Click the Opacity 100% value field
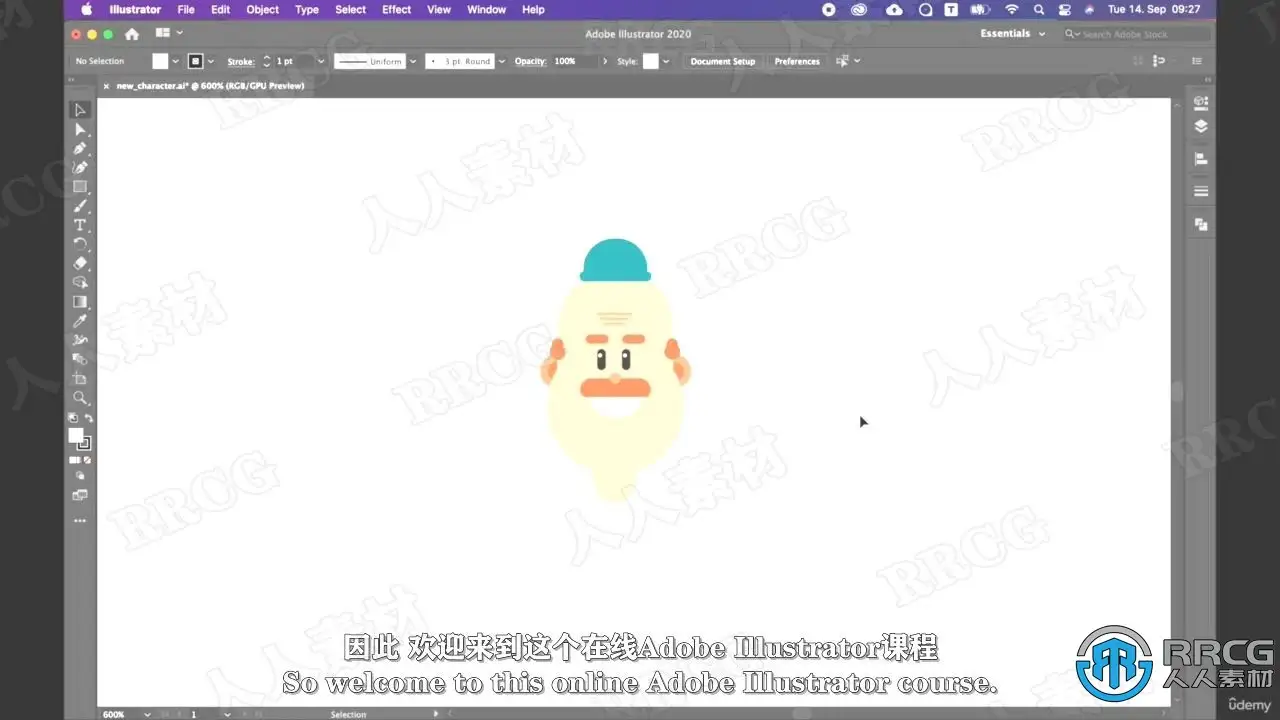The image size is (1280, 720). click(574, 61)
